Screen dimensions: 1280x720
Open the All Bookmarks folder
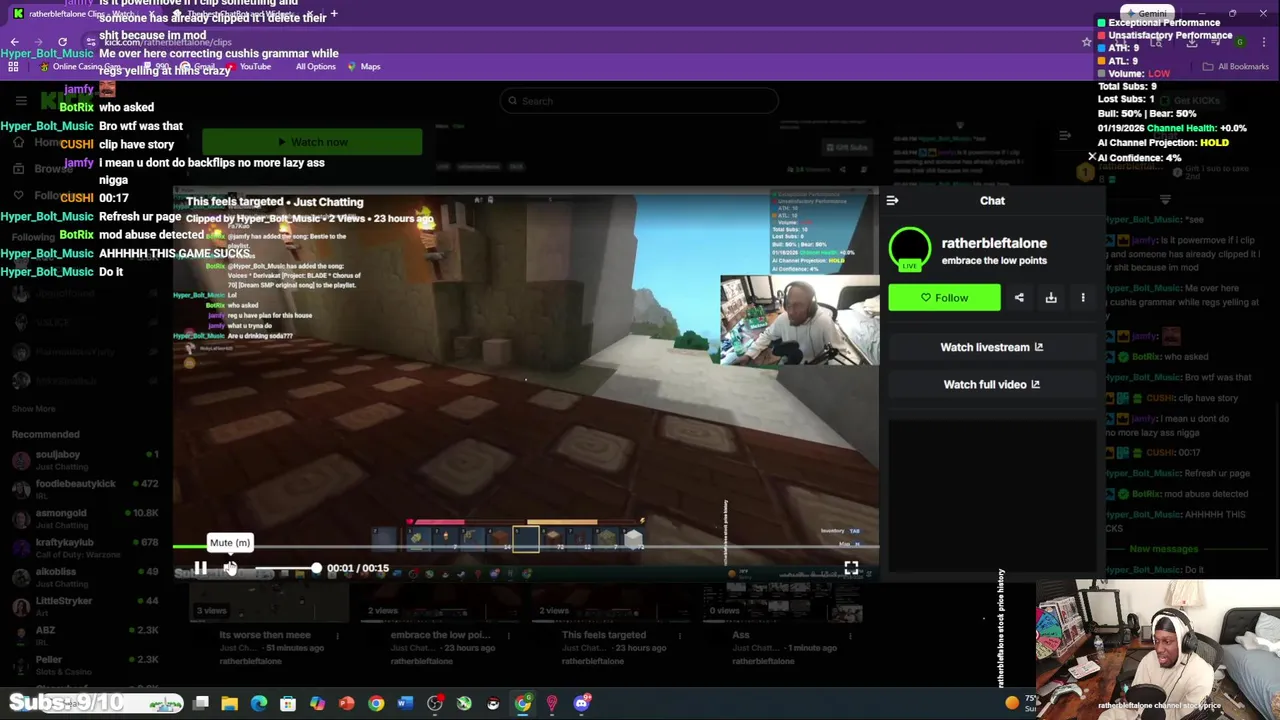pos(1236,67)
